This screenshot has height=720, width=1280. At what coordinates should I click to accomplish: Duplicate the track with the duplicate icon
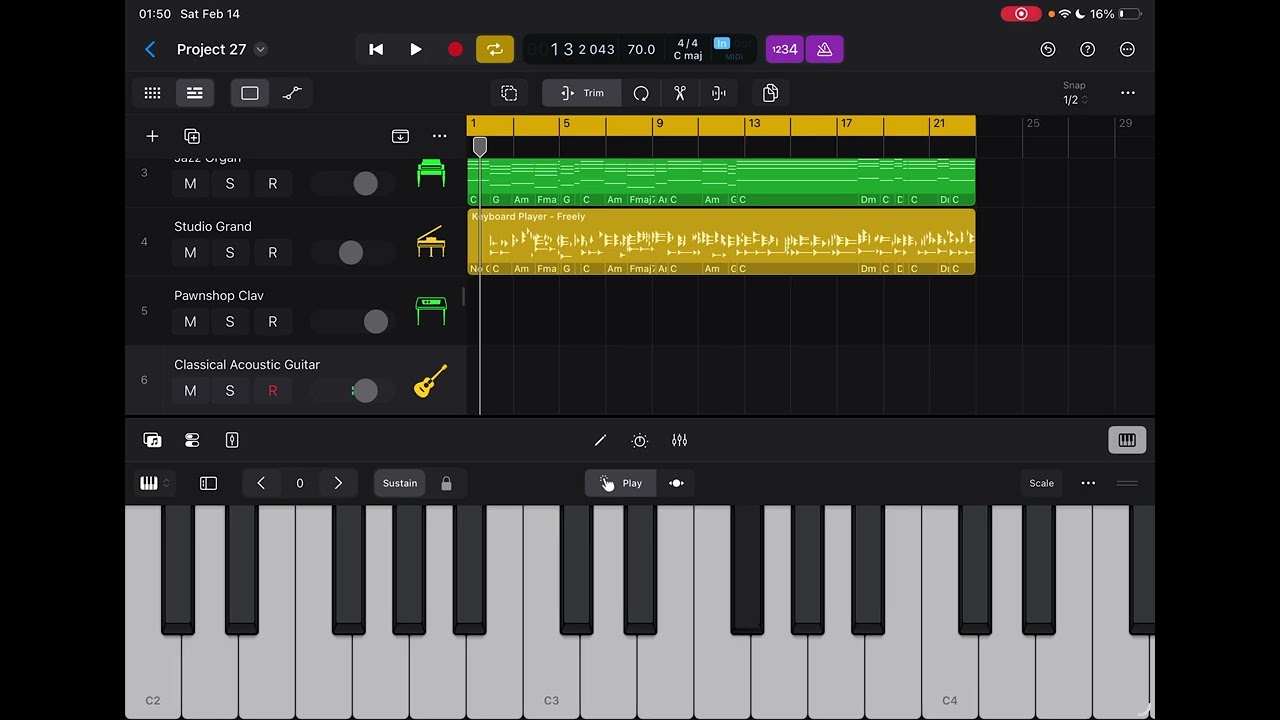pos(192,136)
